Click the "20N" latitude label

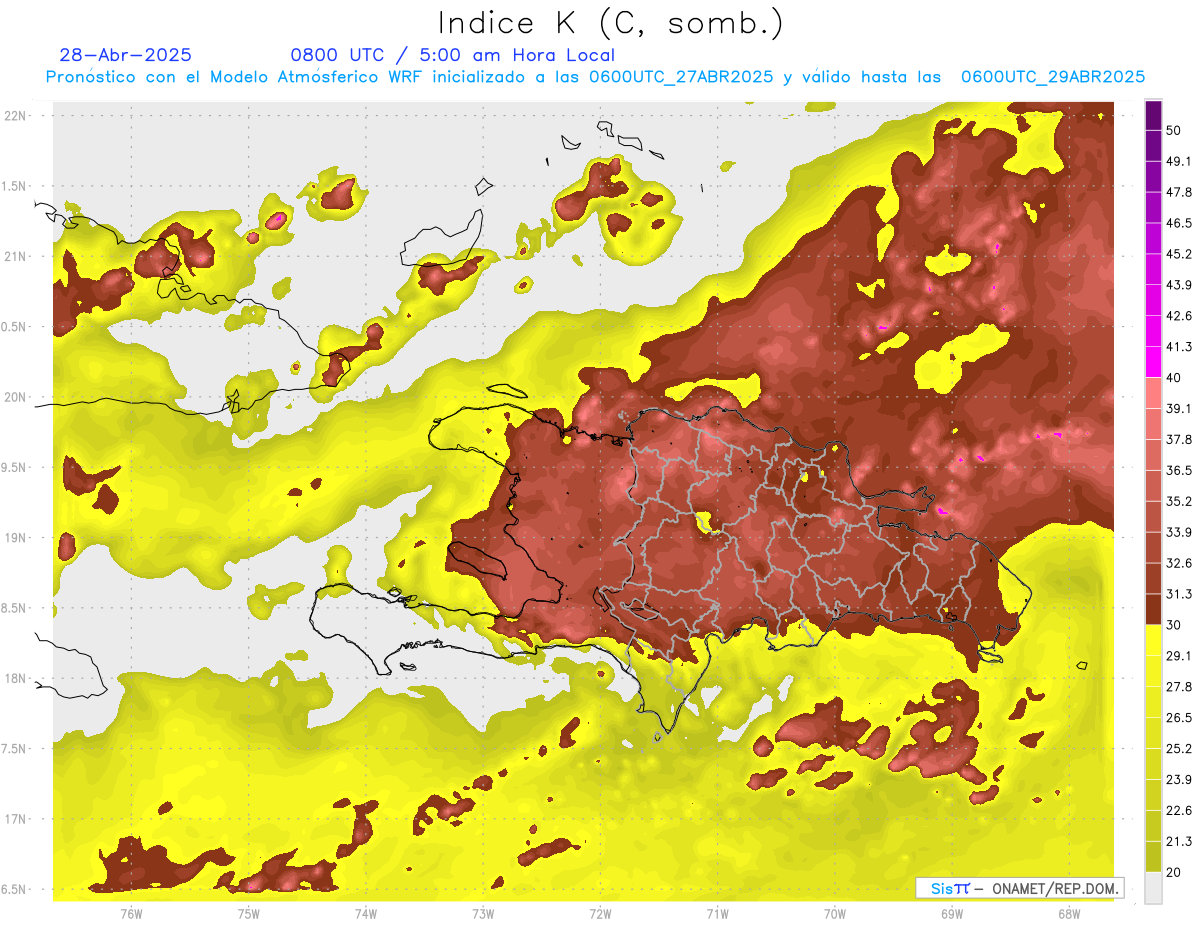tap(15, 397)
